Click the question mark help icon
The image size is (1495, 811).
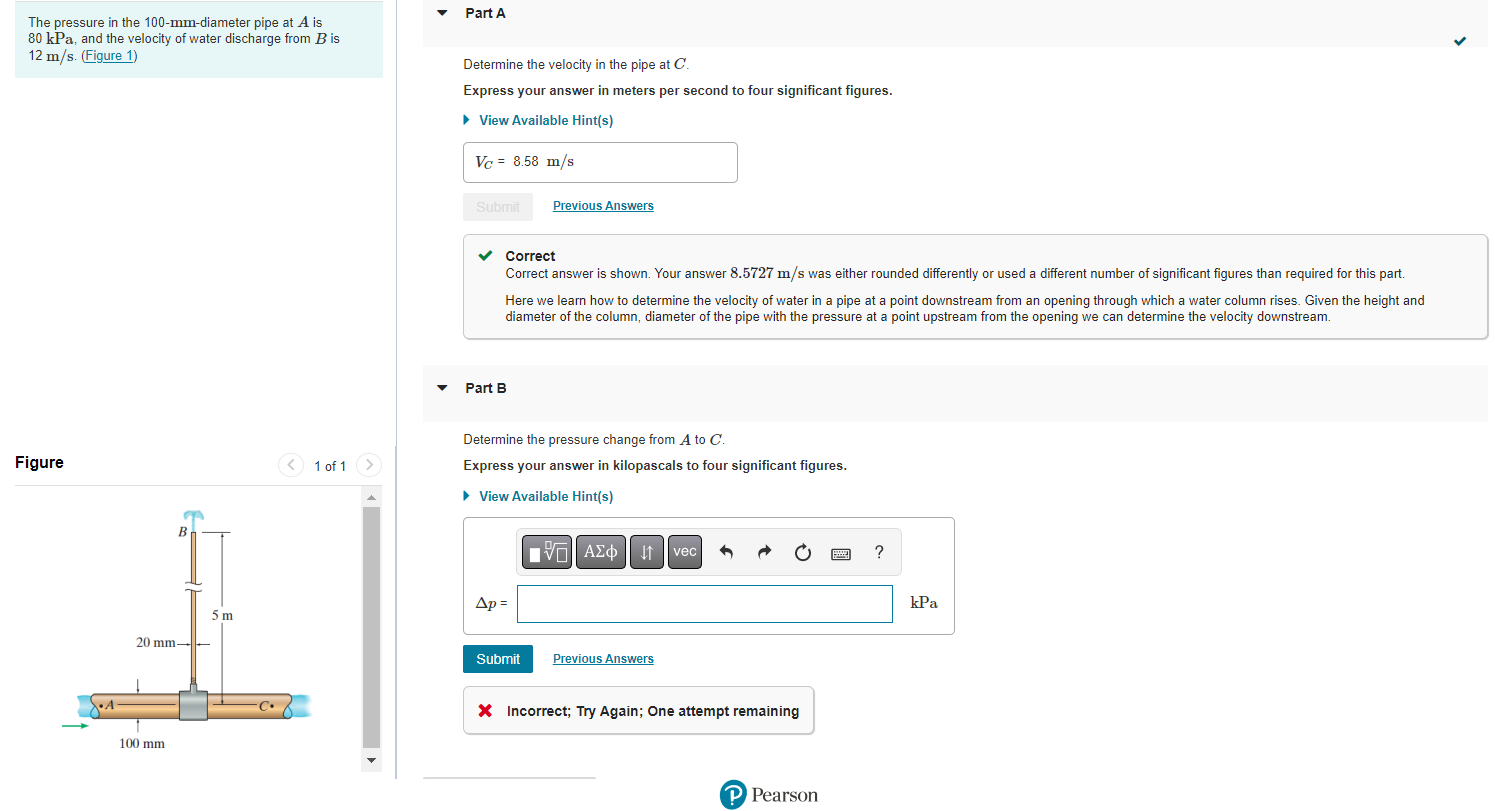pyautogui.click(x=878, y=551)
